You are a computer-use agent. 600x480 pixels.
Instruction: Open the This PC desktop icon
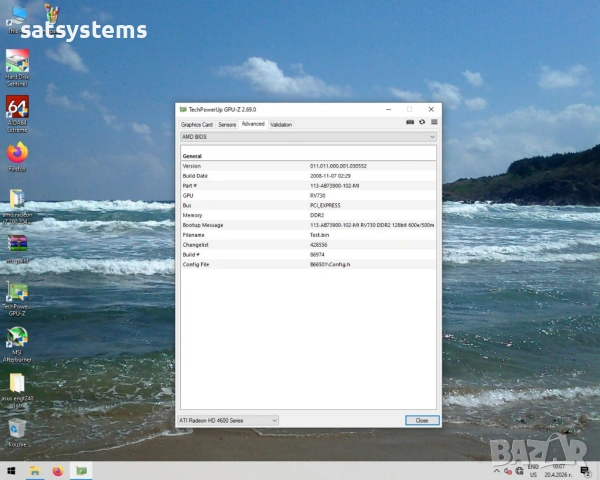pyautogui.click(x=17, y=19)
